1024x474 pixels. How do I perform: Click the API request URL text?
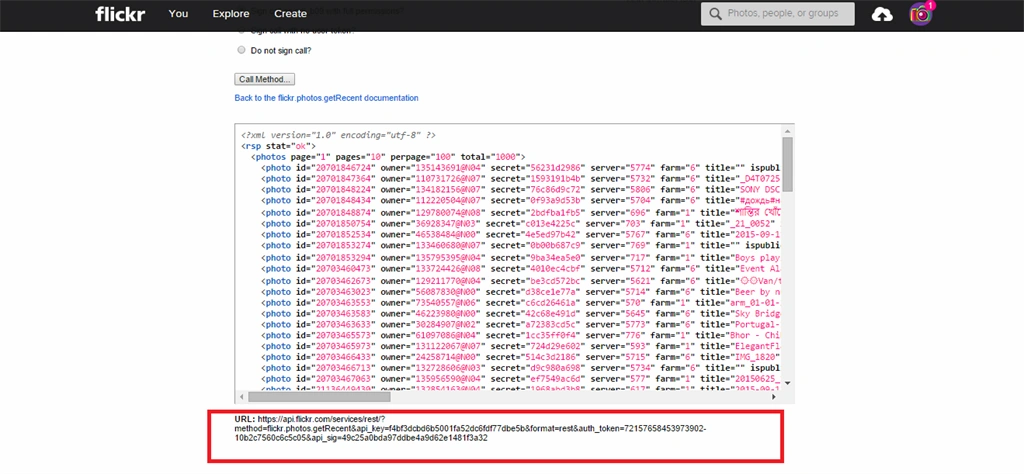tap(470, 428)
